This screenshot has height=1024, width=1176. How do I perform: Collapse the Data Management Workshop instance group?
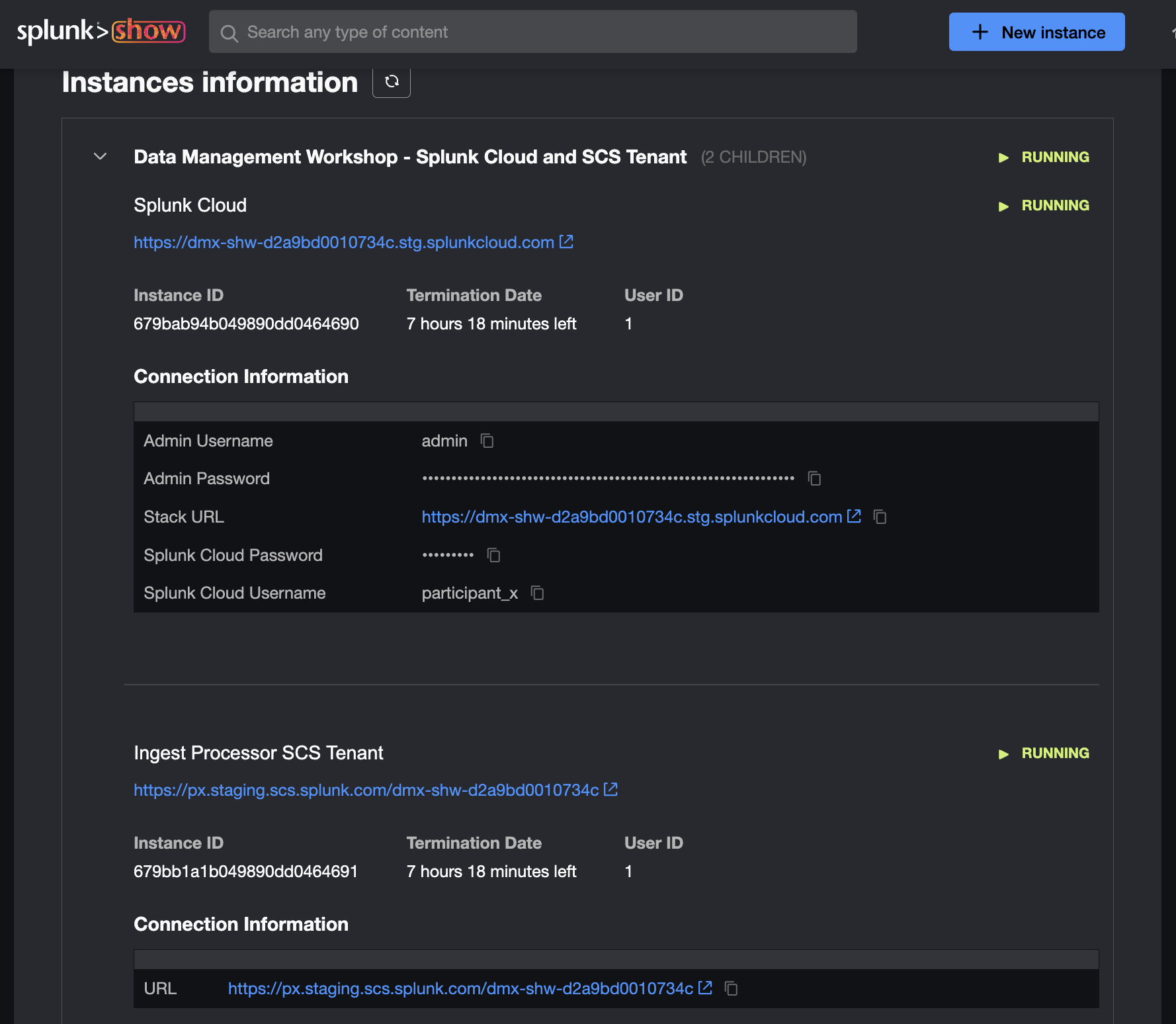click(x=99, y=157)
